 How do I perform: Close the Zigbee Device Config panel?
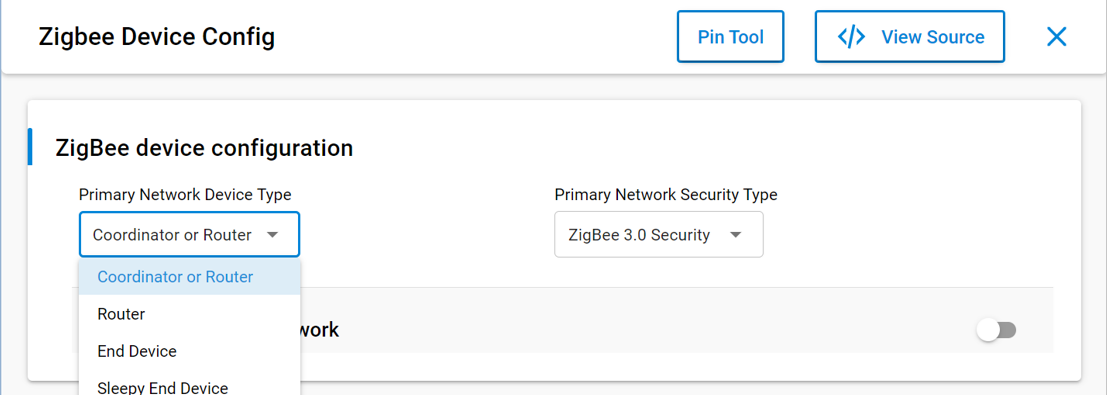pyautogui.click(x=1056, y=37)
